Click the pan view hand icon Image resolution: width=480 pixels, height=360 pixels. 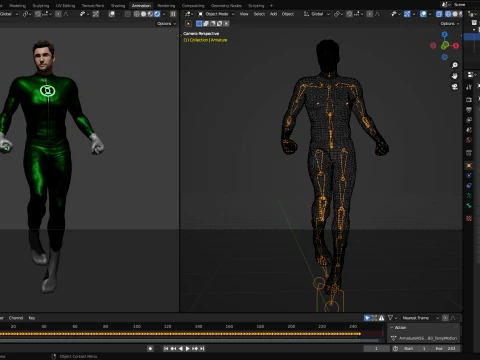click(x=455, y=76)
